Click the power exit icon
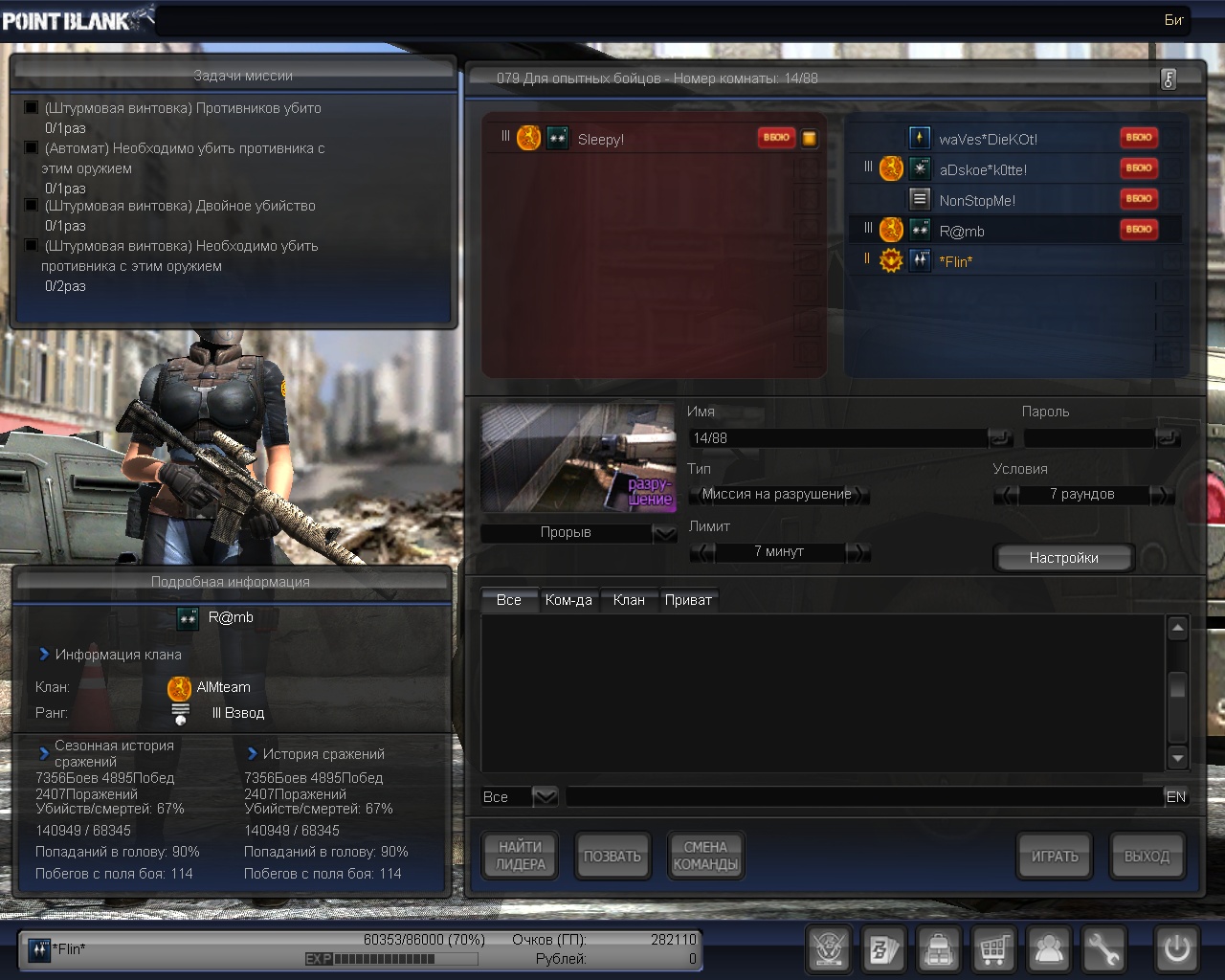The image size is (1225, 980). pyautogui.click(x=1176, y=949)
